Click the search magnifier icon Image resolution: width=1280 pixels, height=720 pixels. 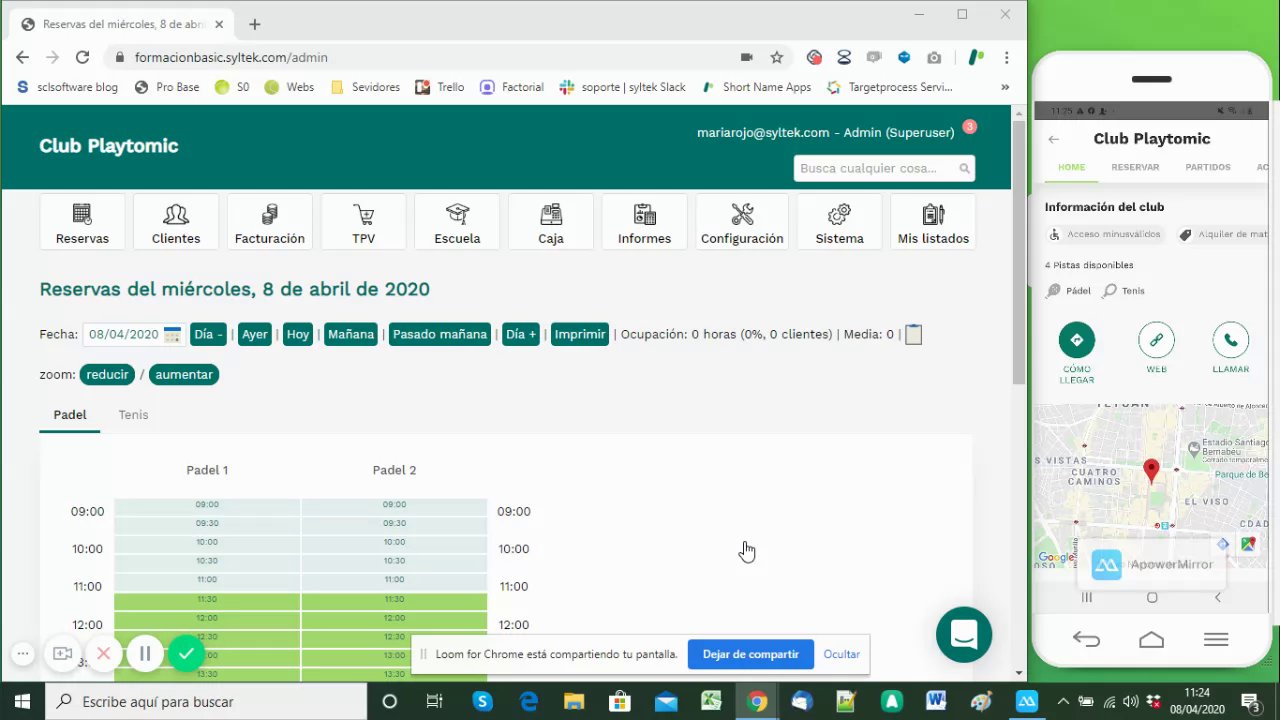point(964,168)
